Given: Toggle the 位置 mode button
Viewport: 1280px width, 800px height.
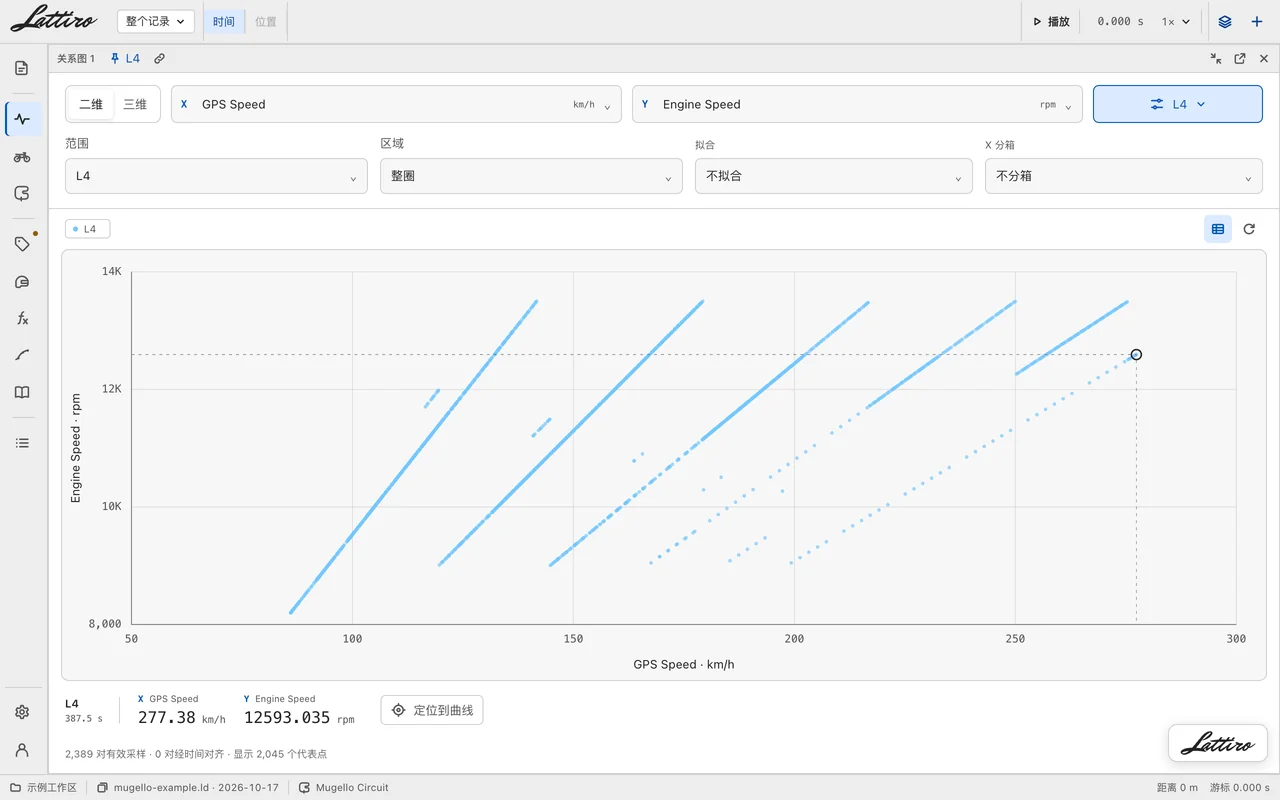Looking at the screenshot, I should coord(266,21).
